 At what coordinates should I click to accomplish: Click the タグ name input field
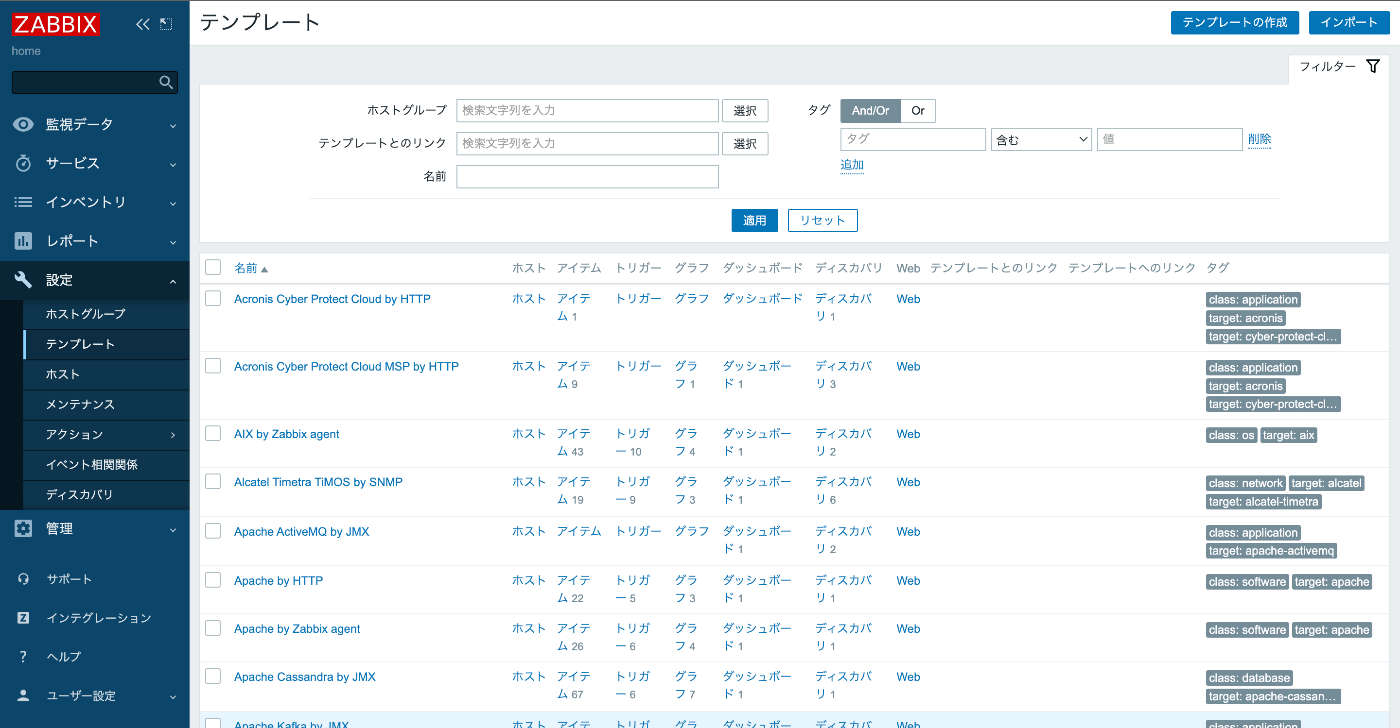click(912, 139)
